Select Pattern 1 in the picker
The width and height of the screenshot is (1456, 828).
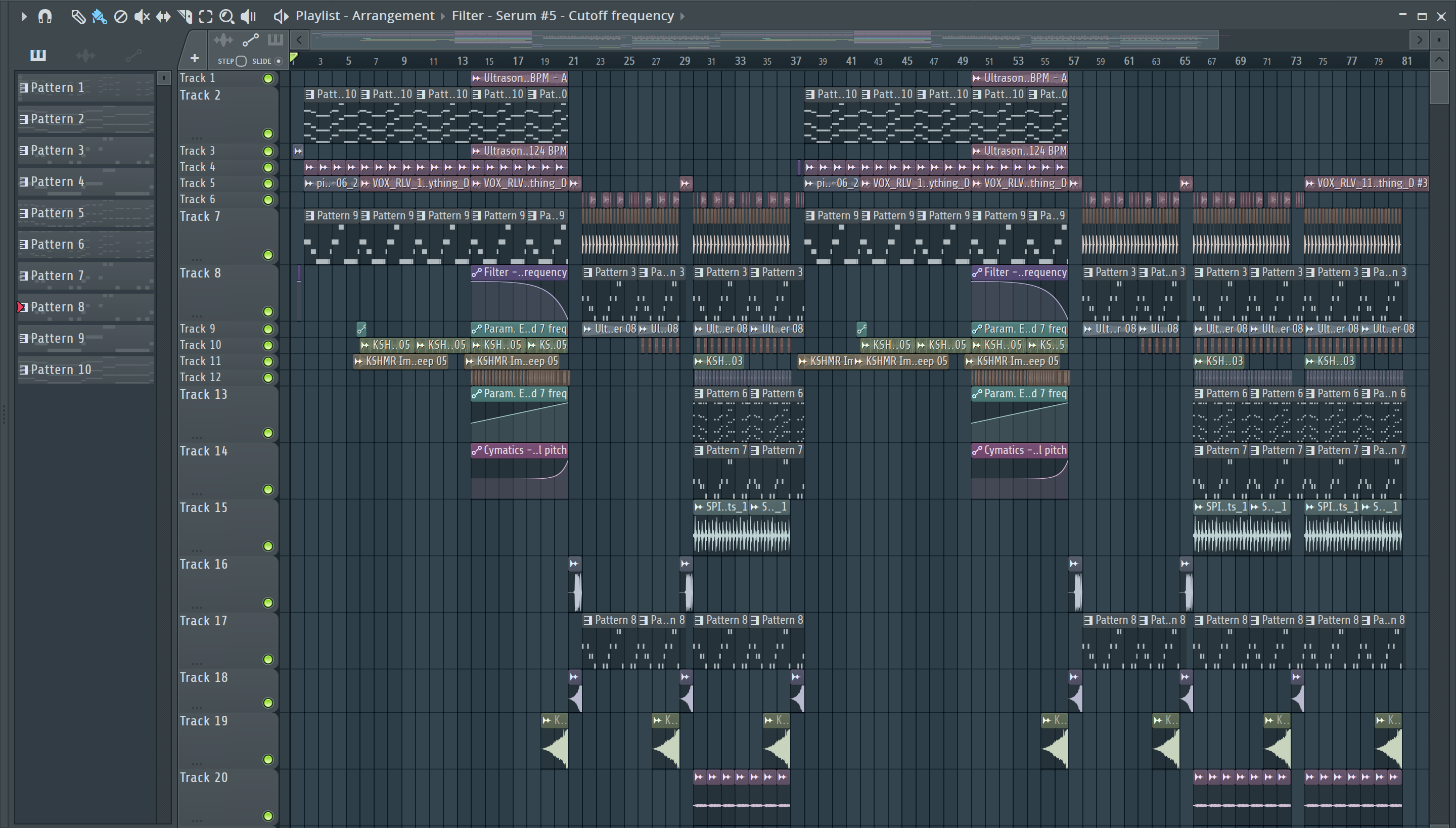tap(85, 87)
